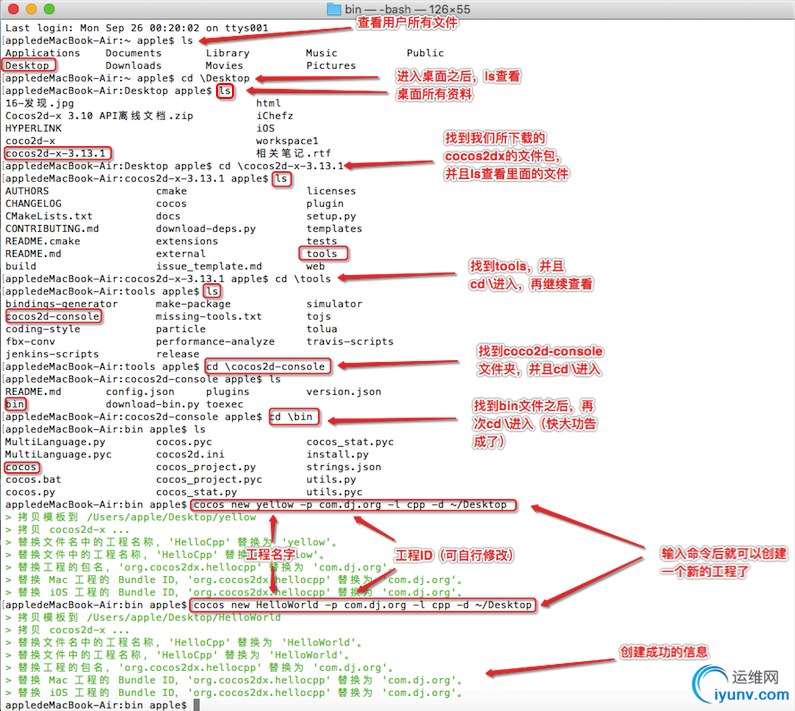Select the 'simulator' entry
795x711 pixels.
[x=334, y=304]
